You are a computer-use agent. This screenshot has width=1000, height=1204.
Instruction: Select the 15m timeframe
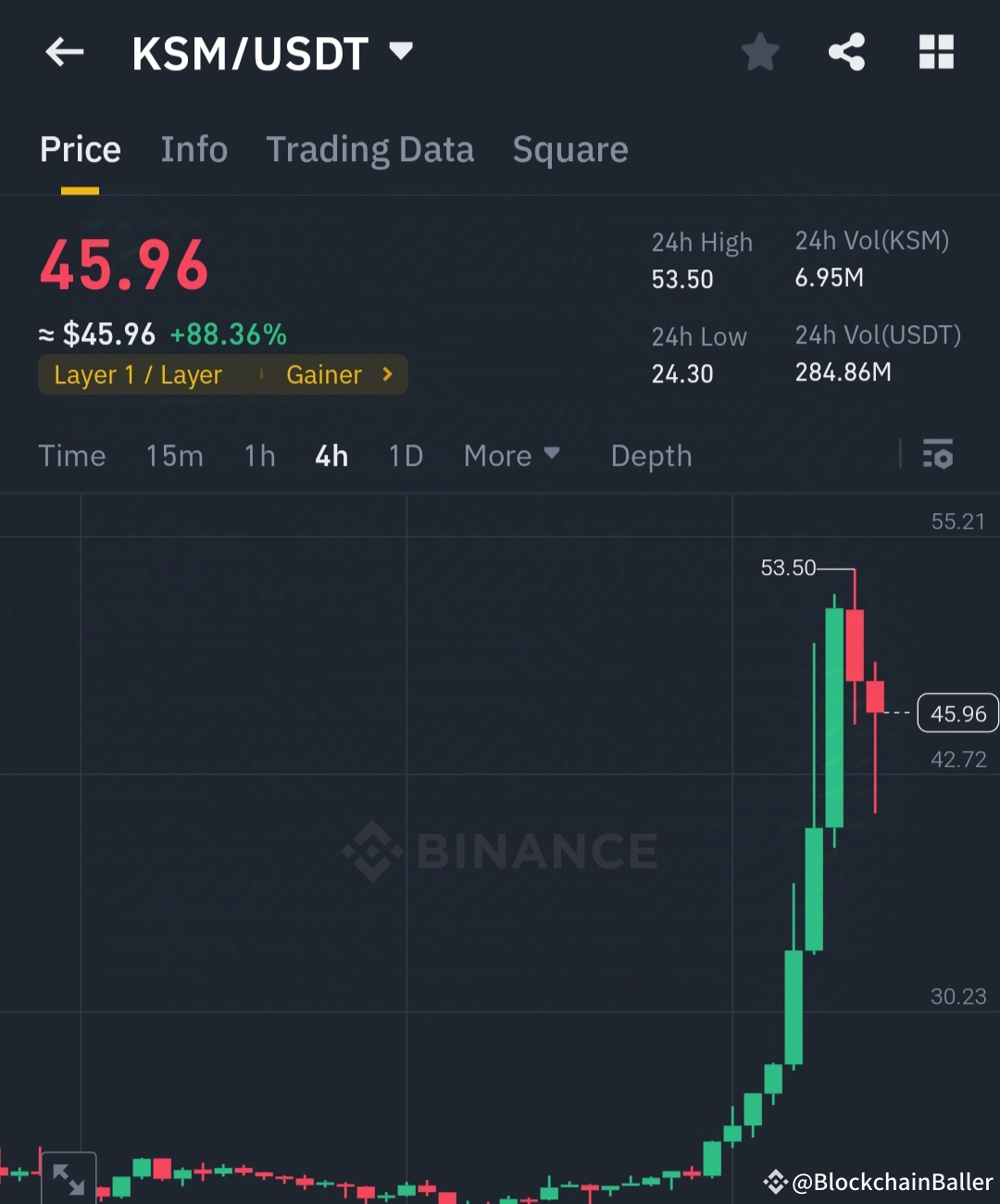pyautogui.click(x=174, y=455)
